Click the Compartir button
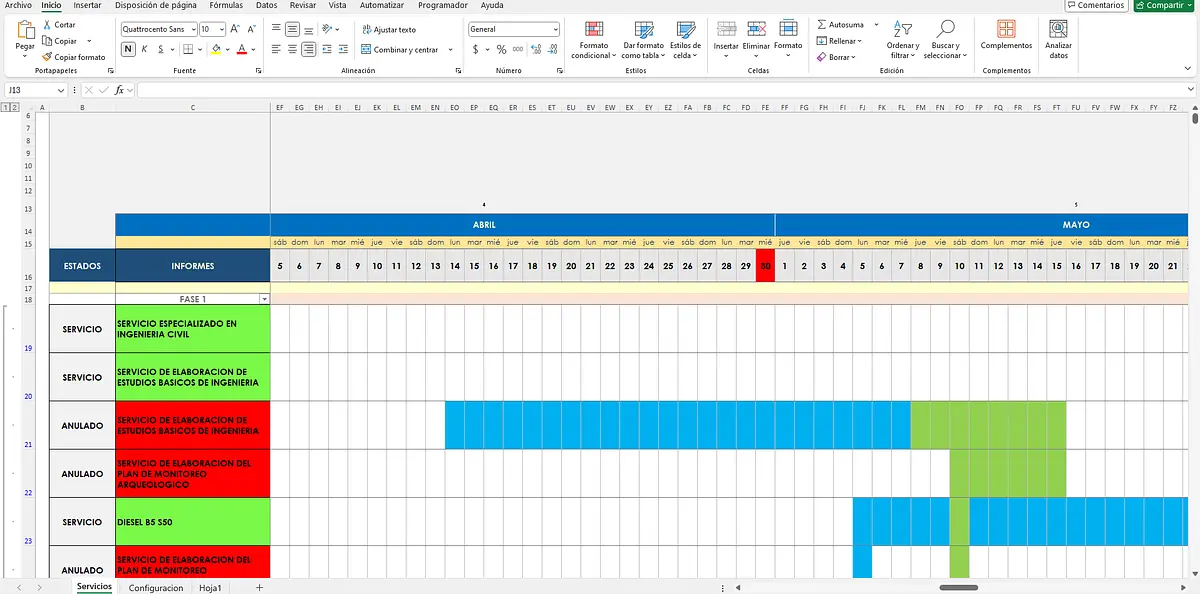 [1164, 5]
